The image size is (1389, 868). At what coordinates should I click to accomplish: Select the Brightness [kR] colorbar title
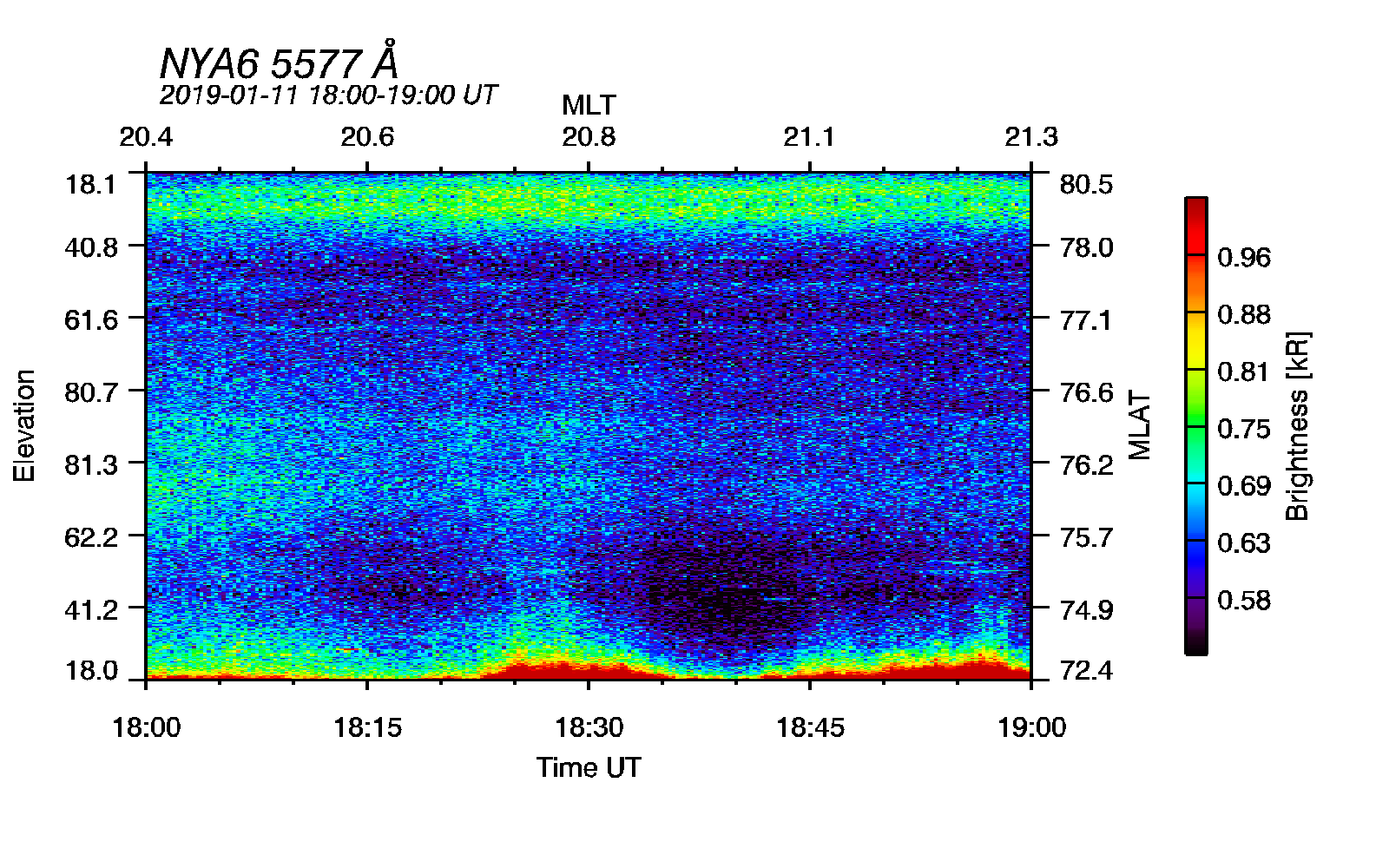click(x=1296, y=425)
